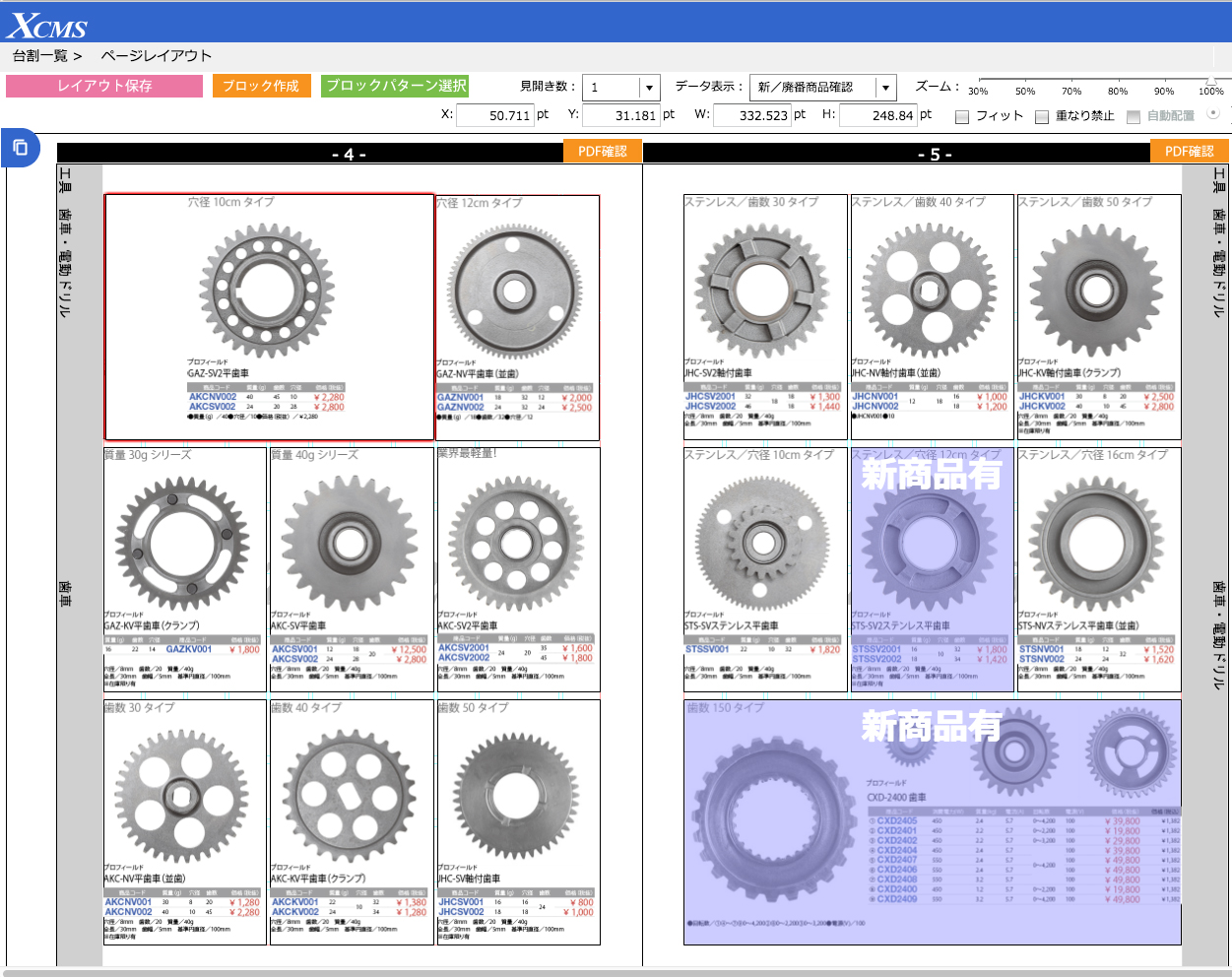
Task: Click product code STSNV001
Action: 1042,649
